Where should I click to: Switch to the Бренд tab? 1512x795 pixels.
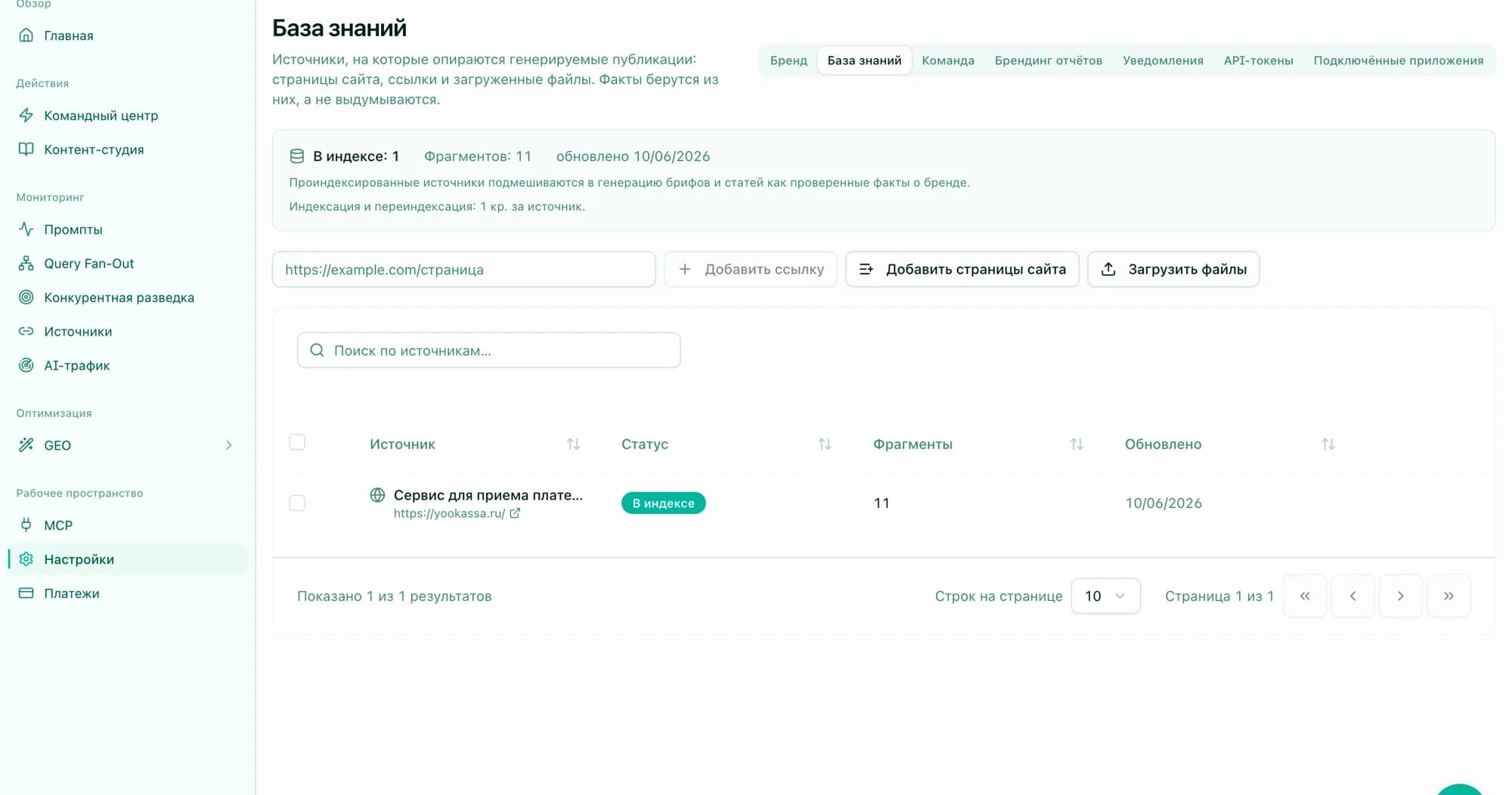pyautogui.click(x=789, y=60)
